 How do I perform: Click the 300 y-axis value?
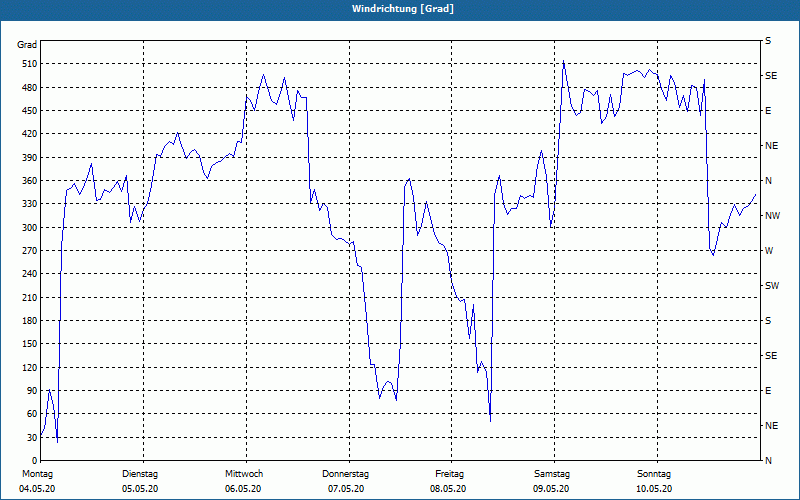30,228
